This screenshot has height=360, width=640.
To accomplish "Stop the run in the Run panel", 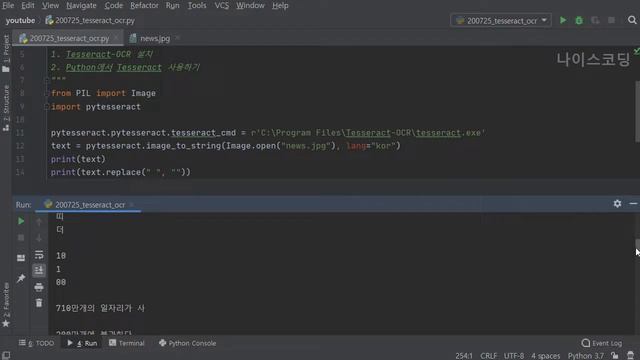I will pos(21,238).
